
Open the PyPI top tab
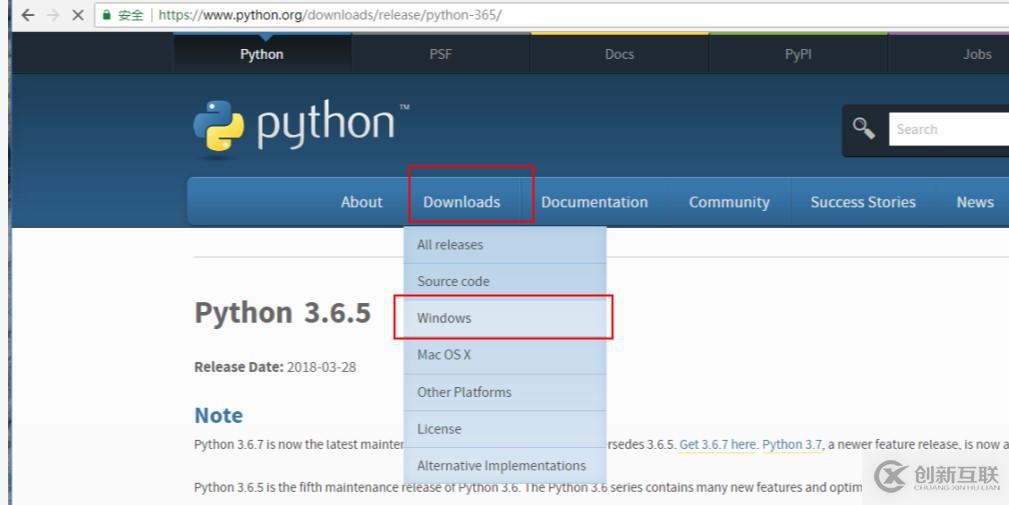[x=798, y=54]
